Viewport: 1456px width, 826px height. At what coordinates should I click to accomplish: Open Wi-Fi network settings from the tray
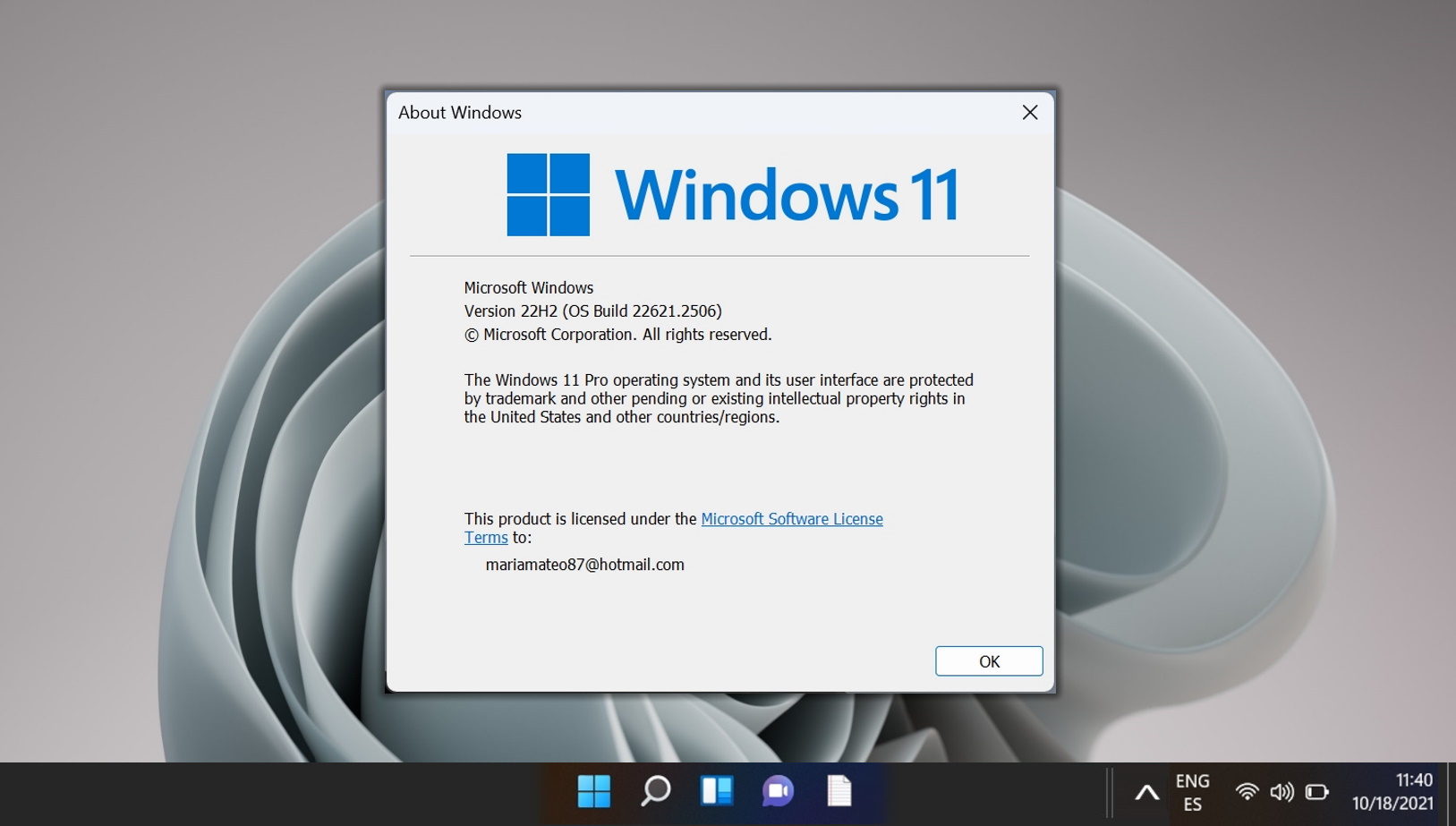pyautogui.click(x=1247, y=791)
